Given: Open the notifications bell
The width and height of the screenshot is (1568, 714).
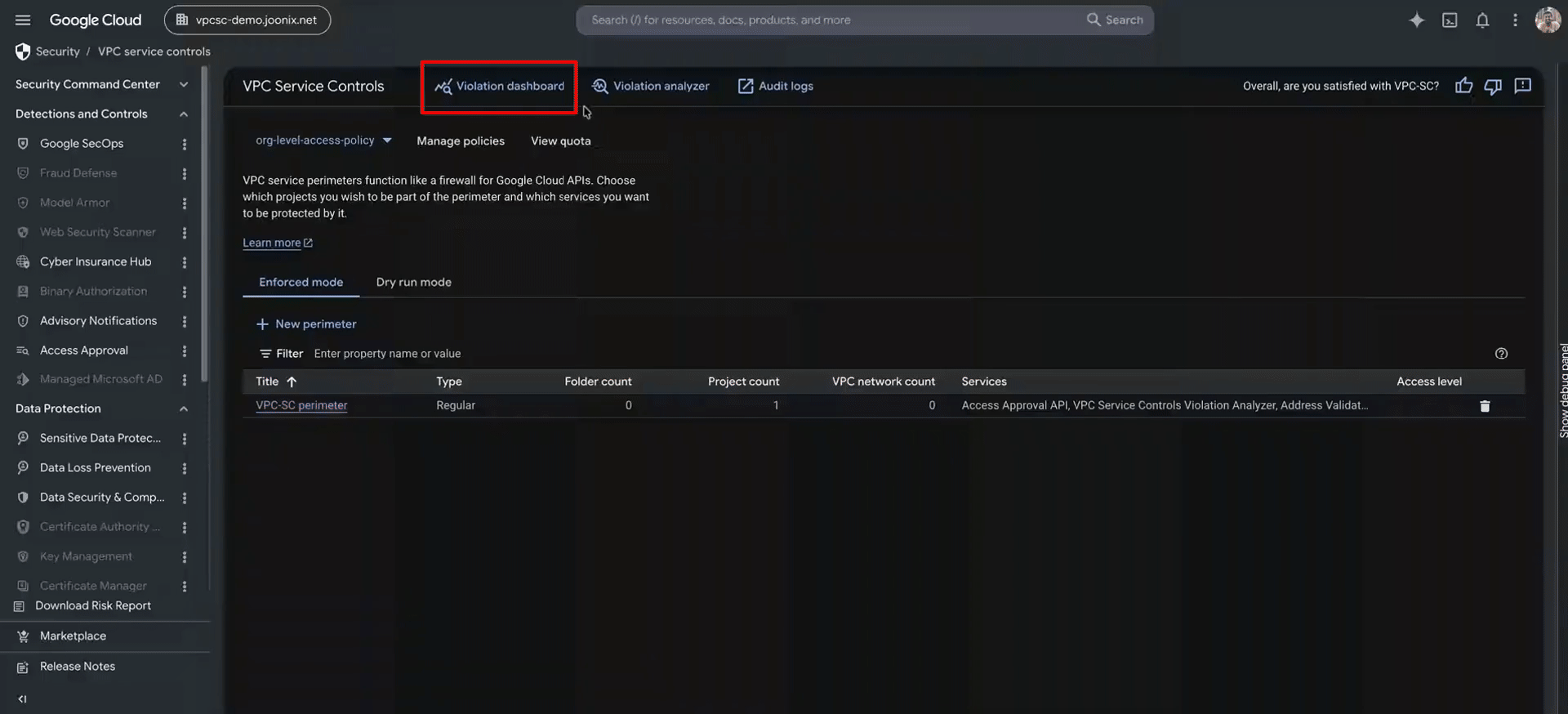Looking at the screenshot, I should tap(1482, 20).
